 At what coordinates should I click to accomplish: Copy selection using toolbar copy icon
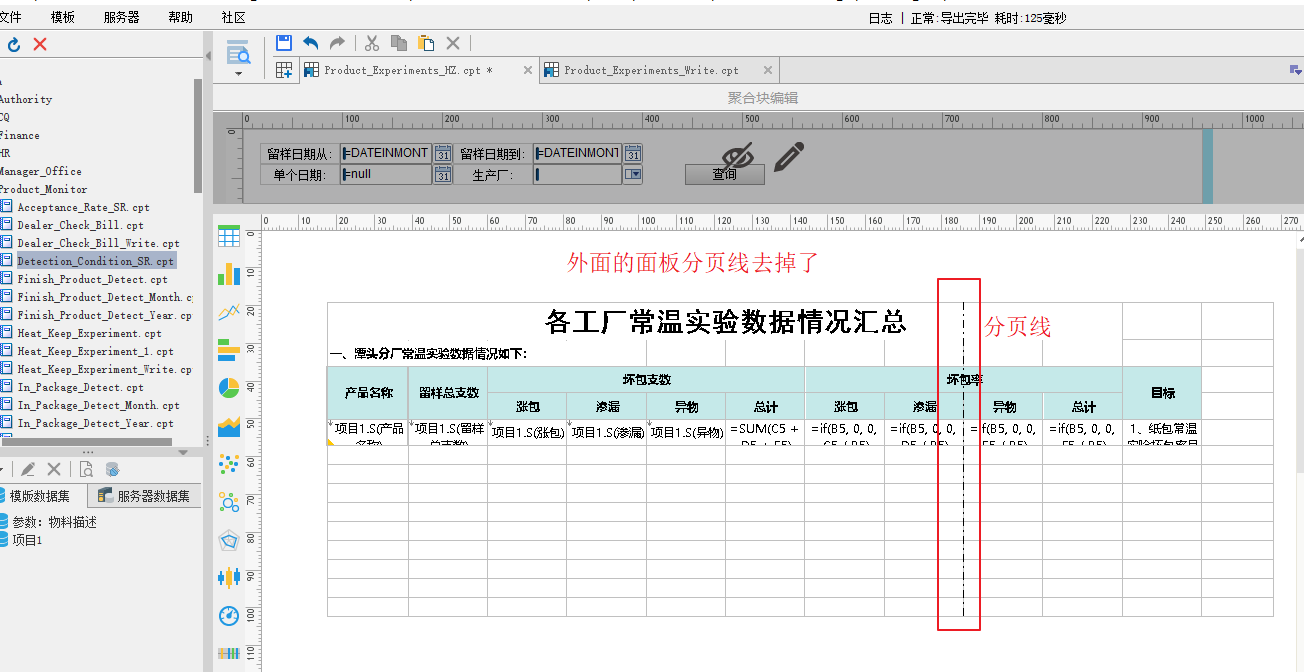[x=399, y=43]
